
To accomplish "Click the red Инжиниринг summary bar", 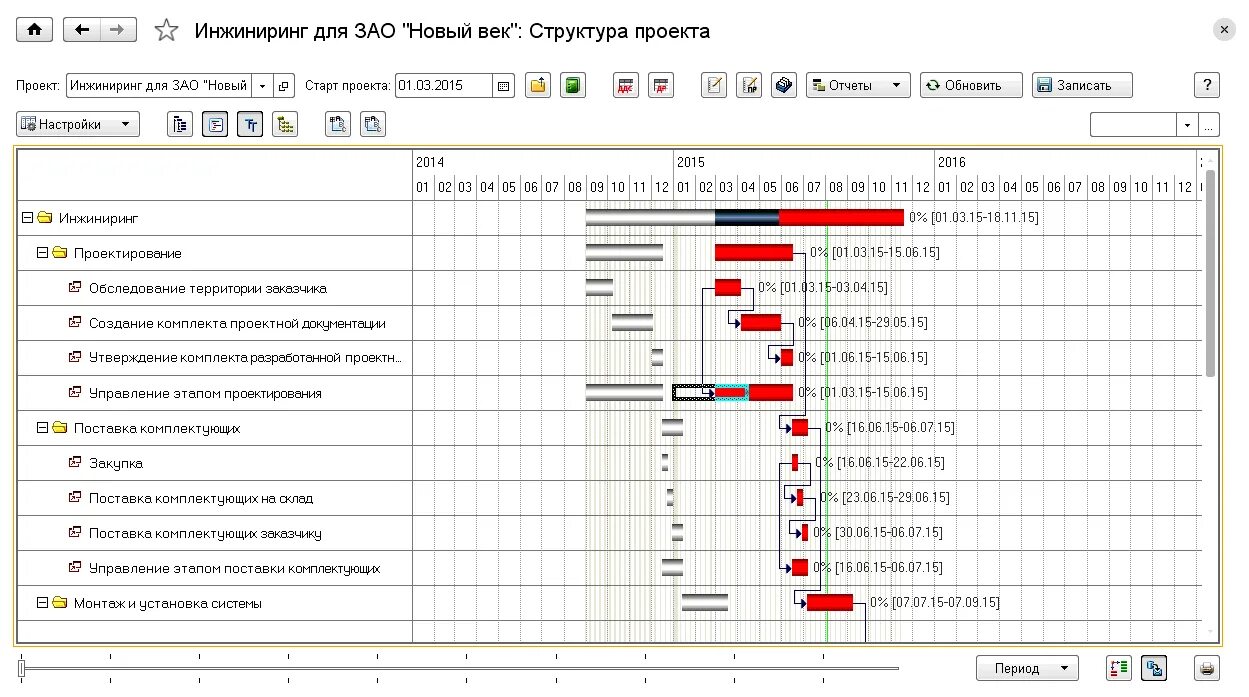I will coord(841,218).
